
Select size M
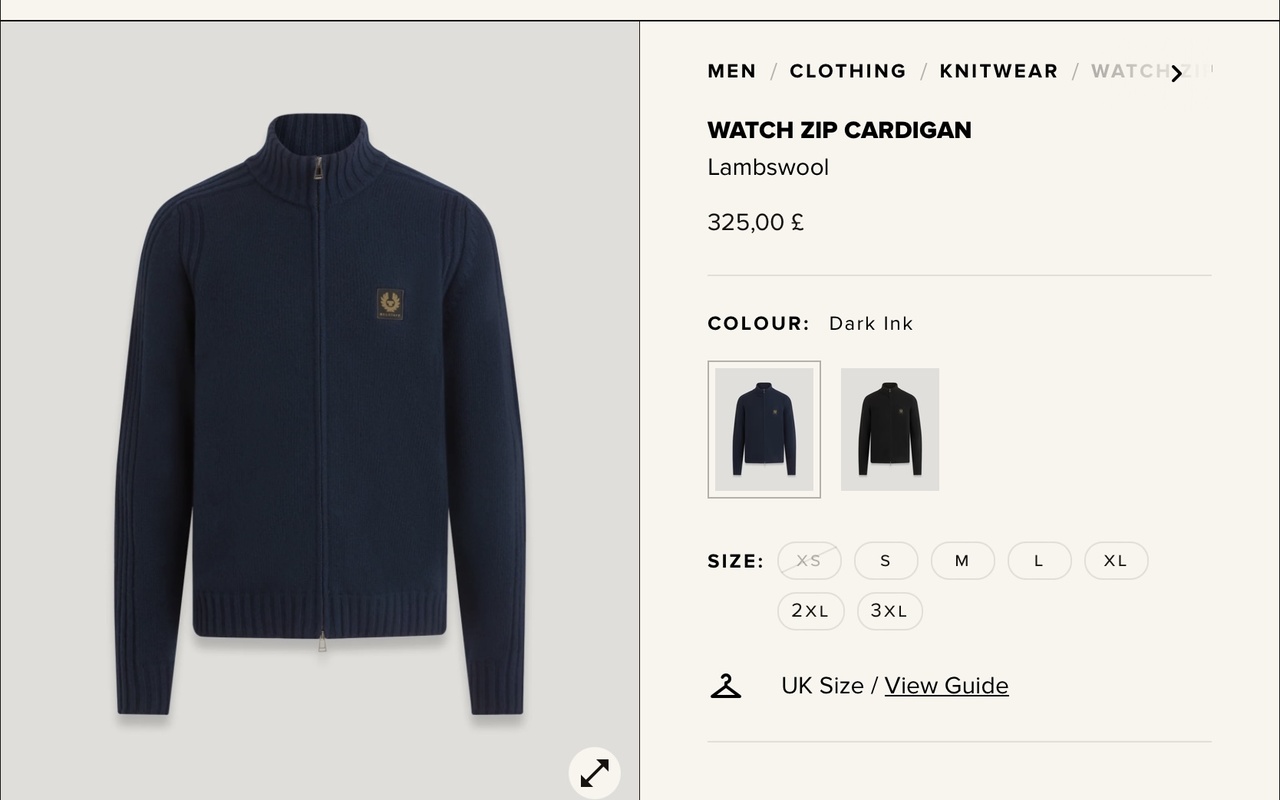click(x=962, y=561)
